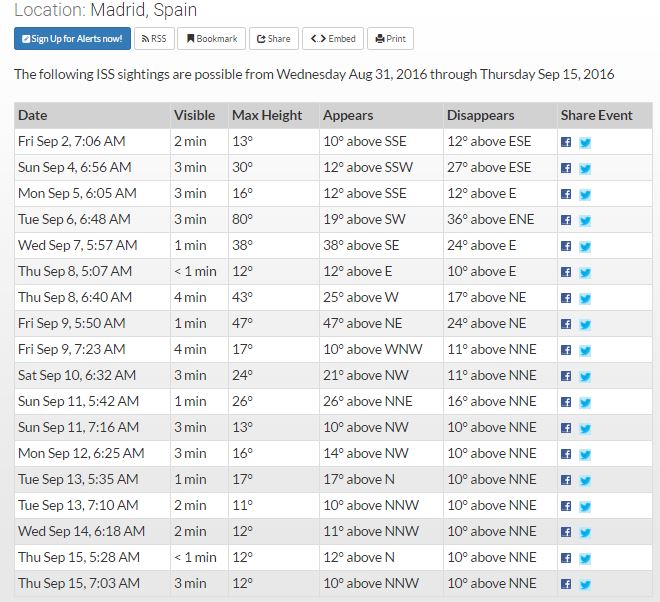Image resolution: width=660 pixels, height=602 pixels.
Task: Print the sightings list
Action: [390, 39]
